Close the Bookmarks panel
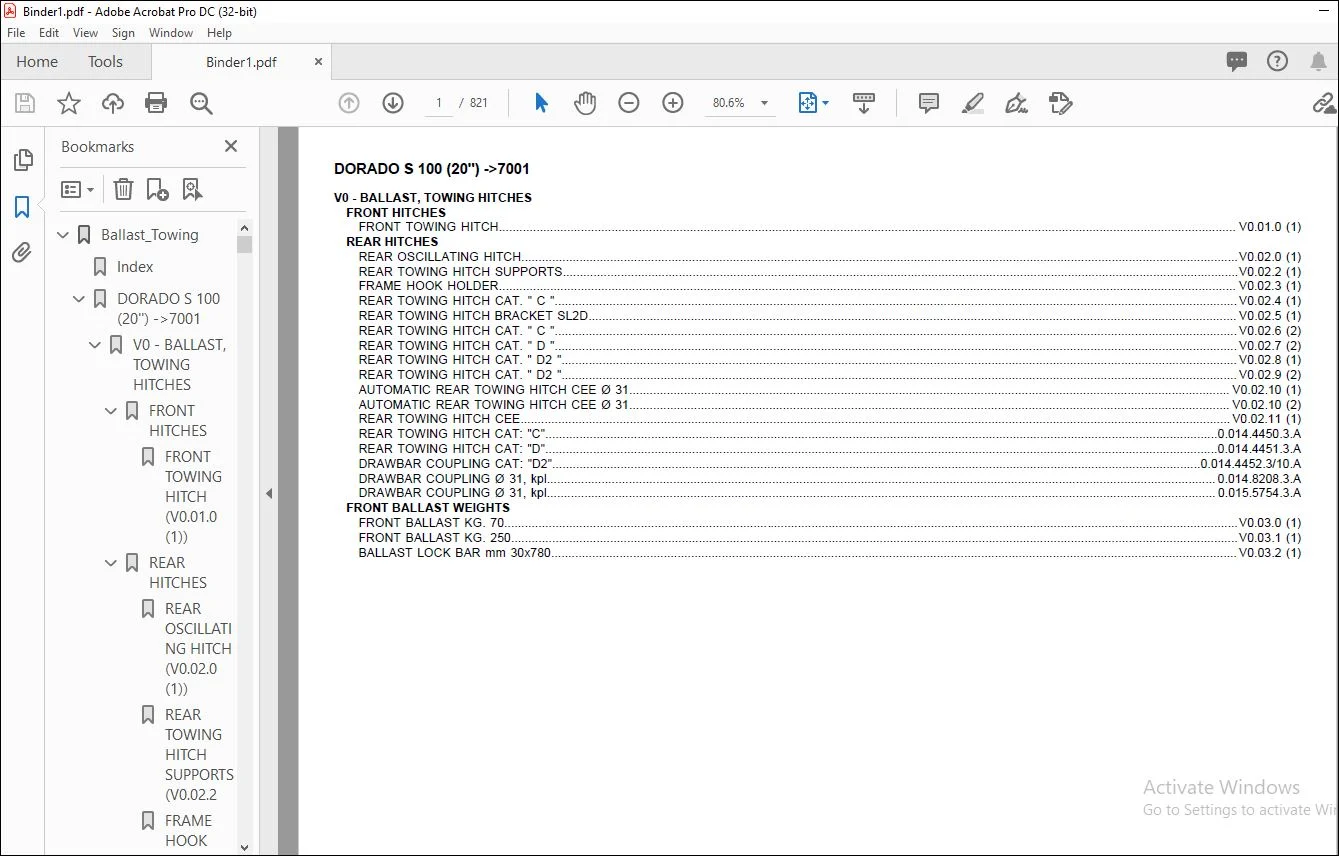This screenshot has width=1339, height=856. point(231,146)
